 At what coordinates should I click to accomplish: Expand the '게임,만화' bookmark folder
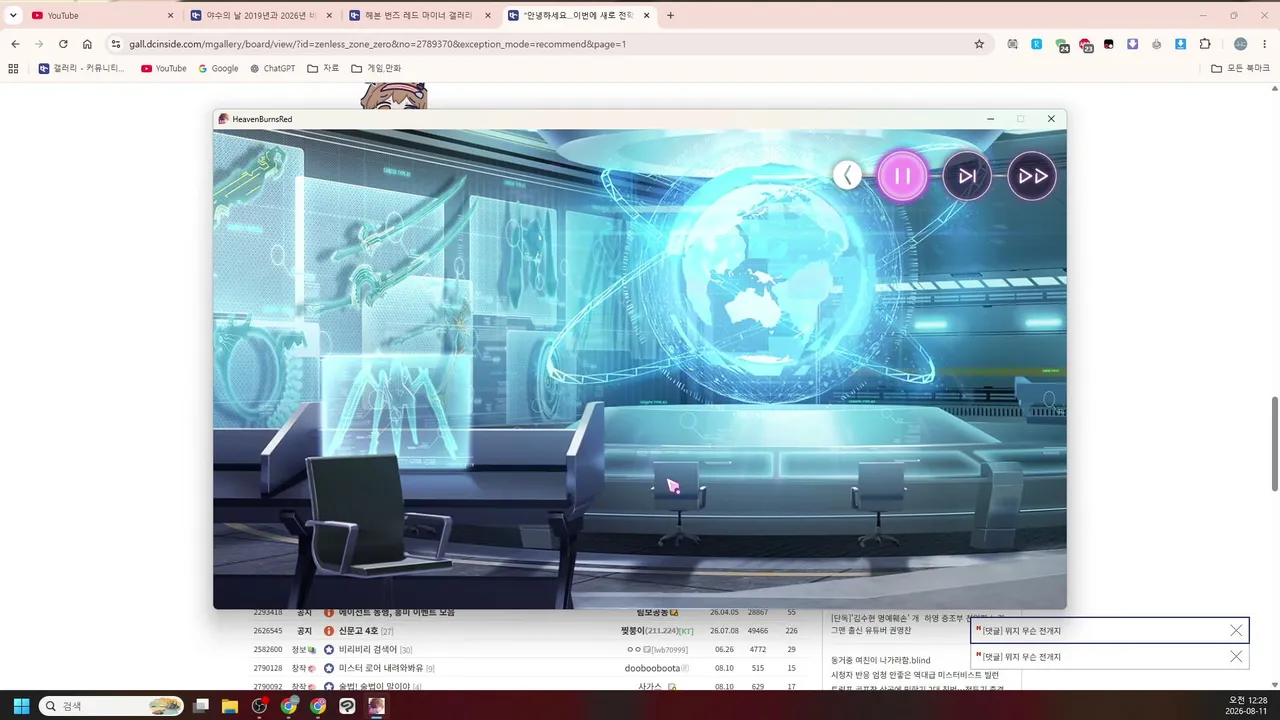click(376, 68)
